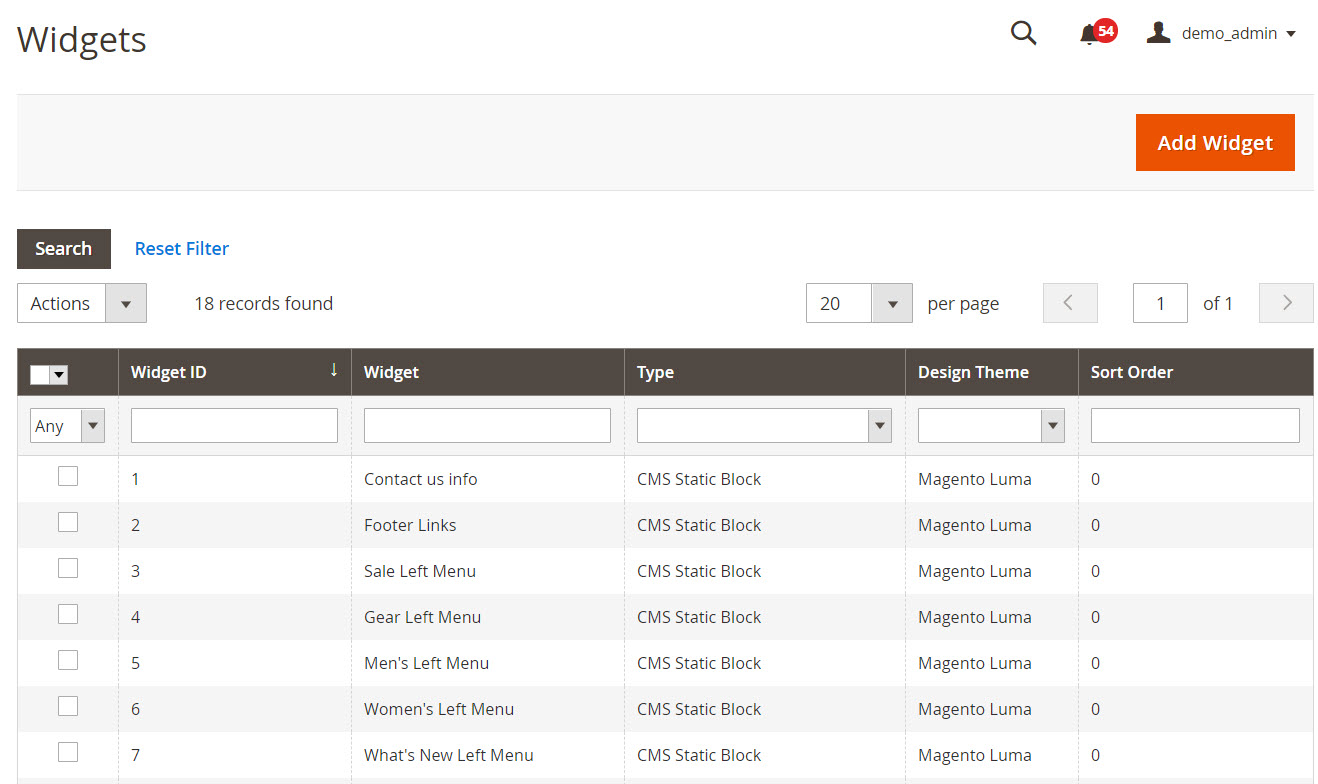Click Magento Luma in Sale Left Menu row
The image size is (1318, 784).
[975, 571]
